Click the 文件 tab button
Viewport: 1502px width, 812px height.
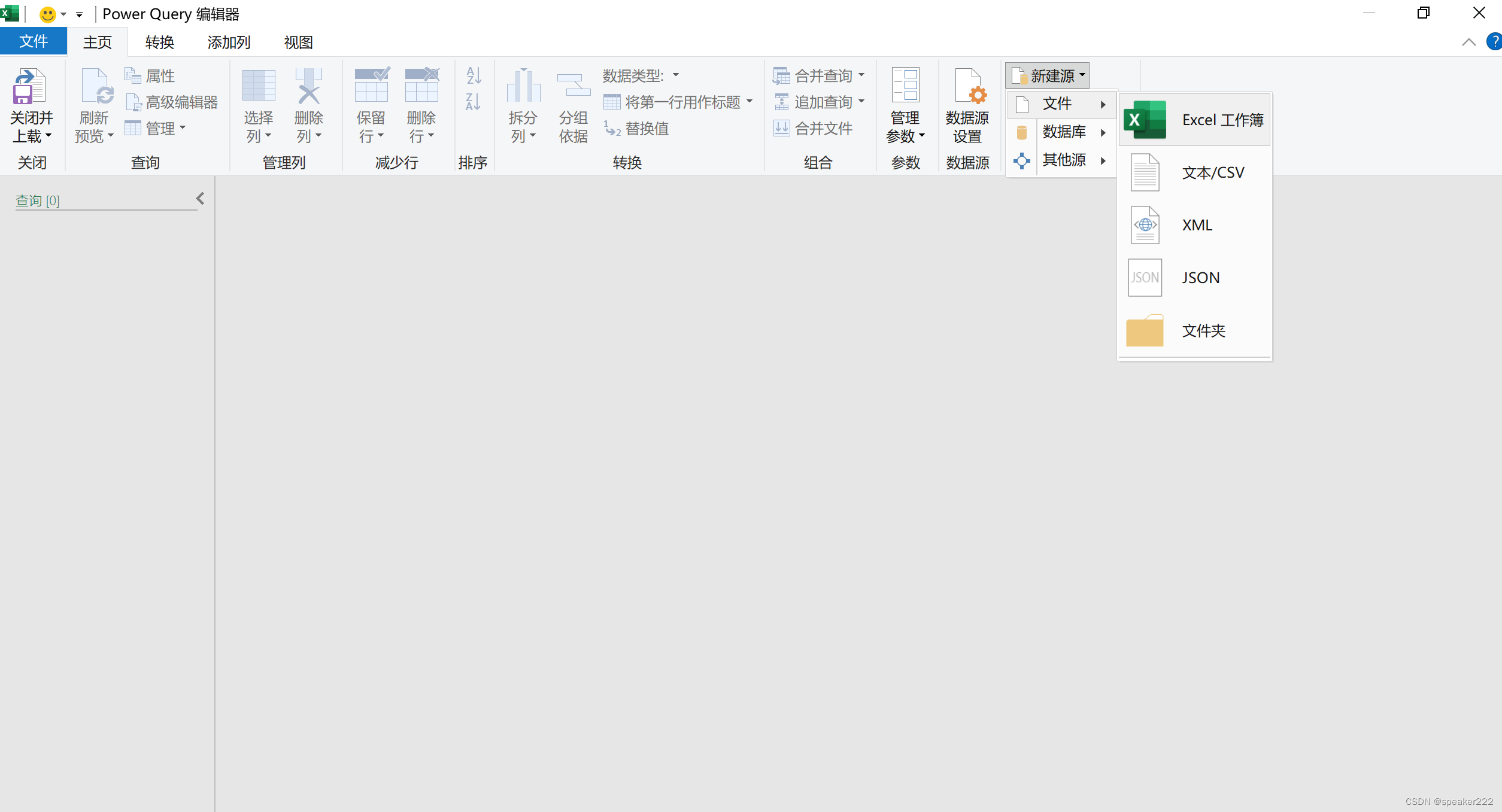(34, 42)
